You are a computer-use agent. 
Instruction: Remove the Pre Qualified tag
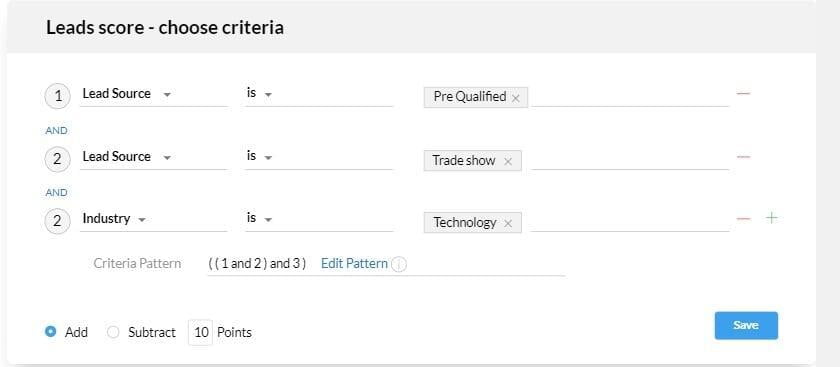(x=515, y=98)
